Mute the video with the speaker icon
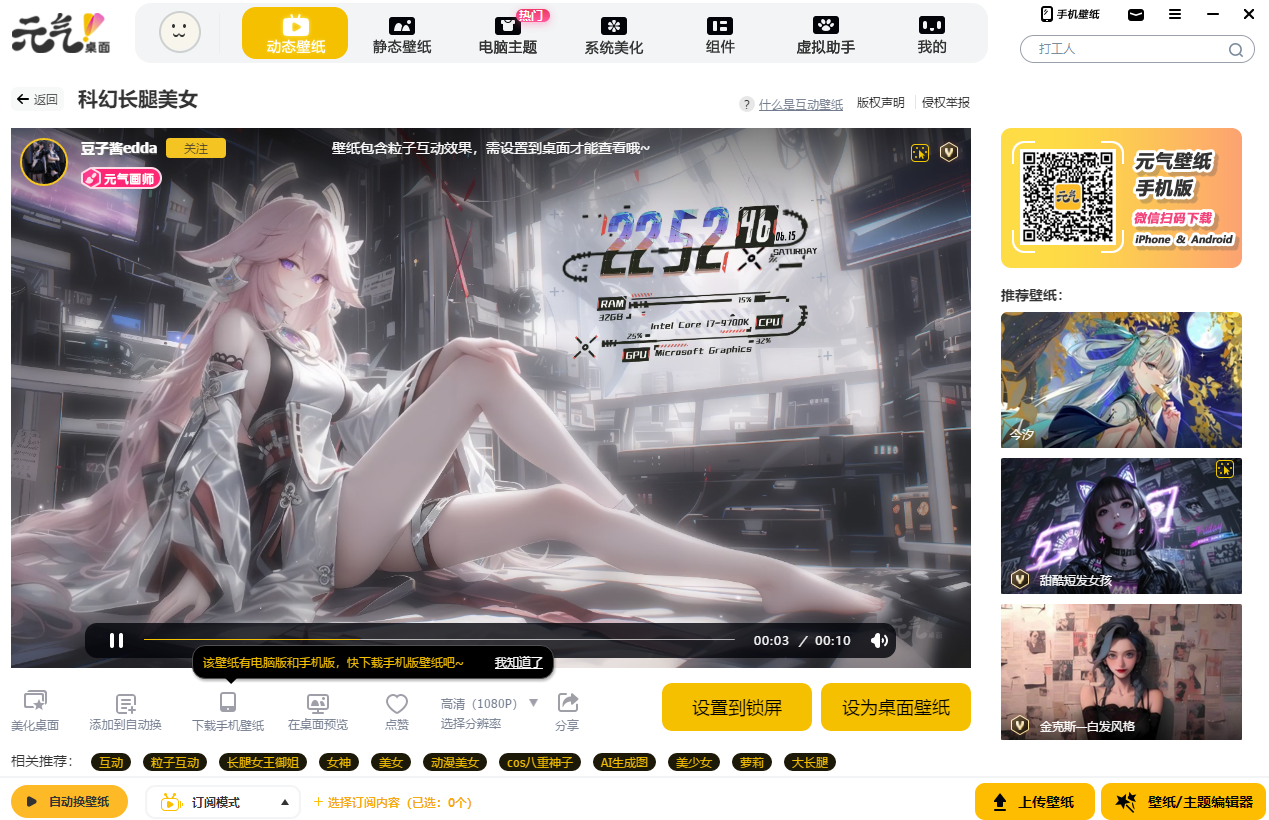The width and height of the screenshot is (1269, 820). [x=879, y=641]
